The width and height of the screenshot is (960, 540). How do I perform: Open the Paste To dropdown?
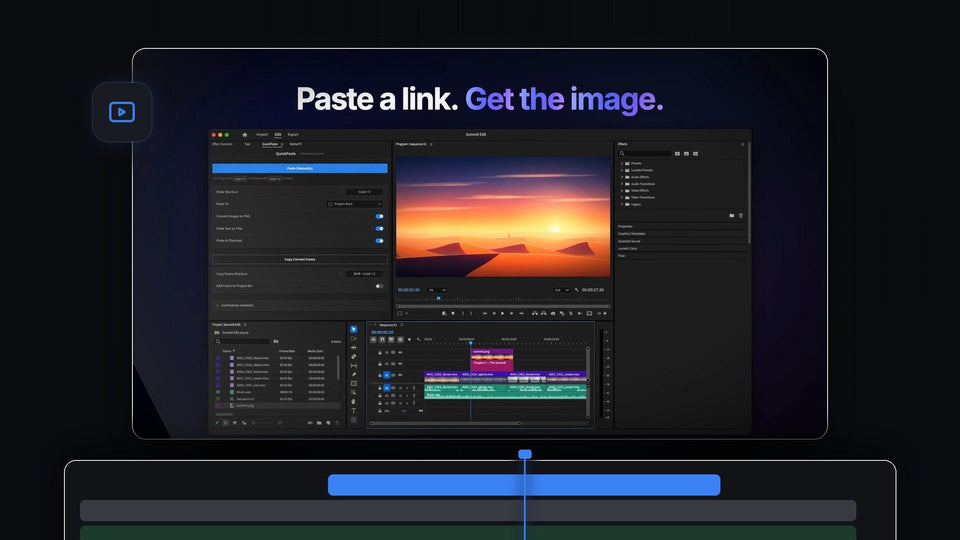click(x=355, y=204)
